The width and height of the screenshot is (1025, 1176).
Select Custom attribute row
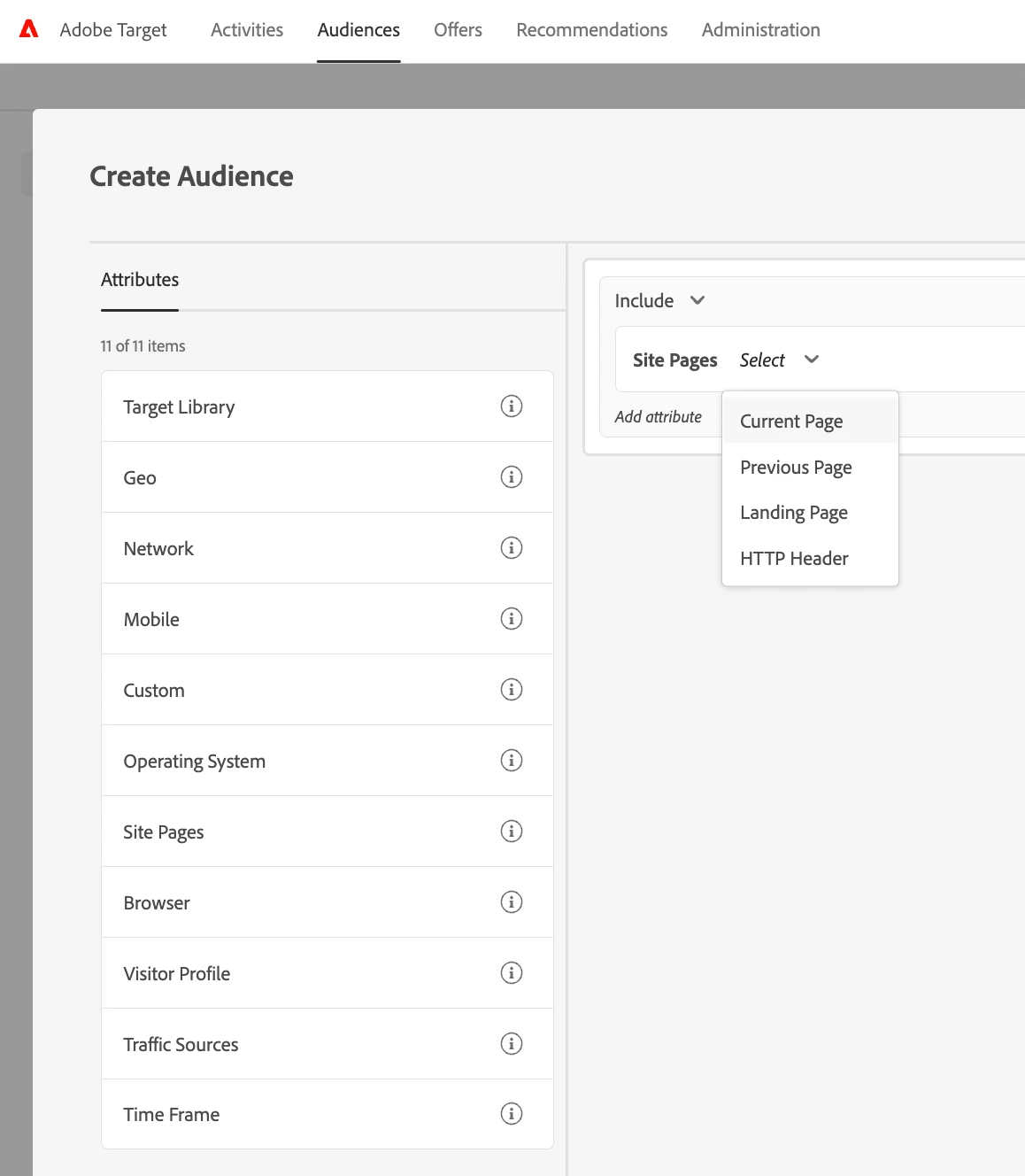[328, 690]
